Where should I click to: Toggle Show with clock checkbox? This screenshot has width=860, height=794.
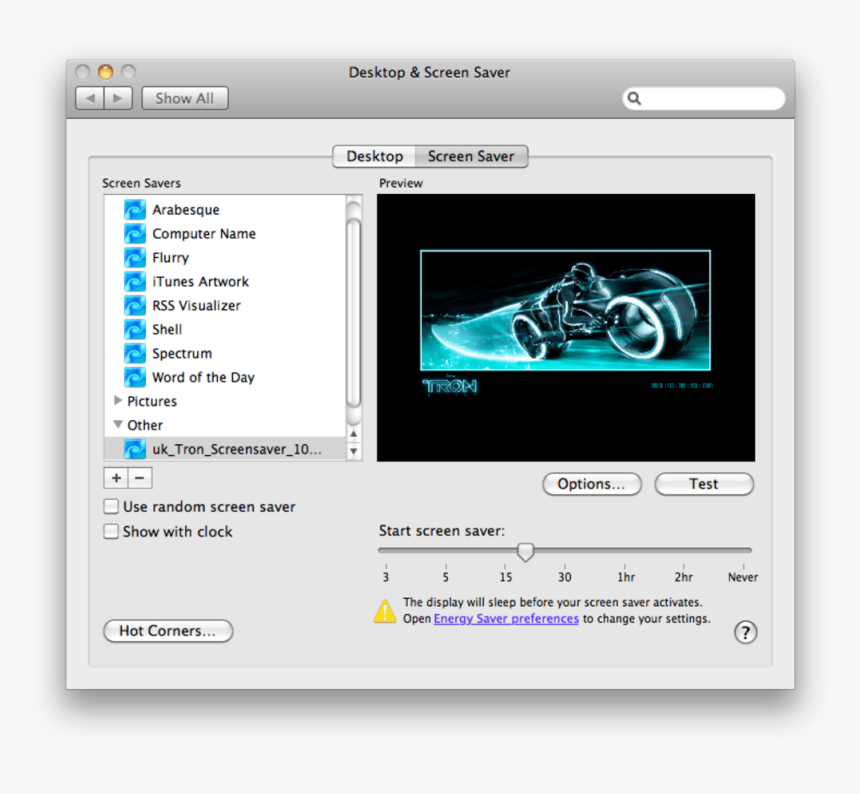pyautogui.click(x=111, y=531)
